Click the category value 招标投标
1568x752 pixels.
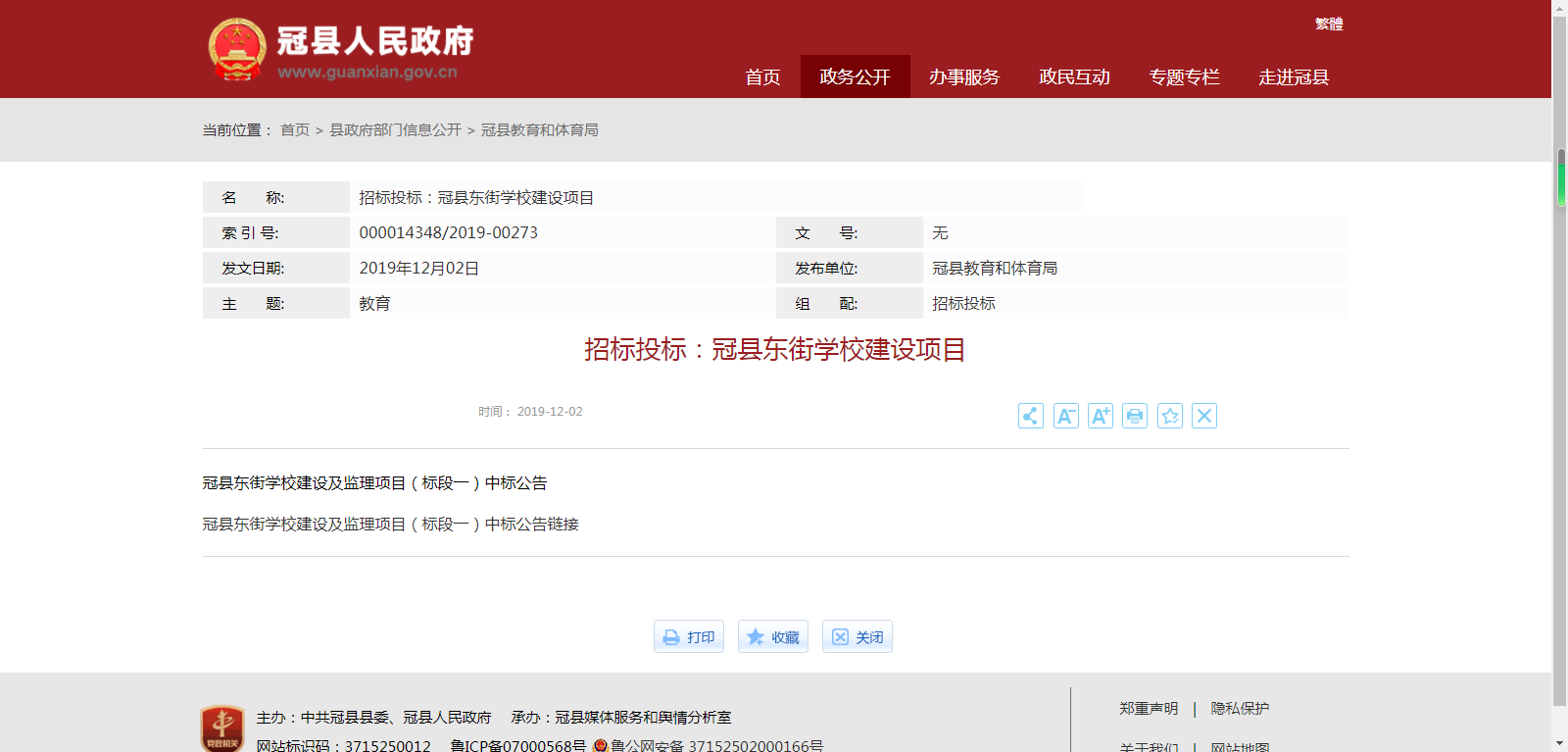(x=963, y=303)
